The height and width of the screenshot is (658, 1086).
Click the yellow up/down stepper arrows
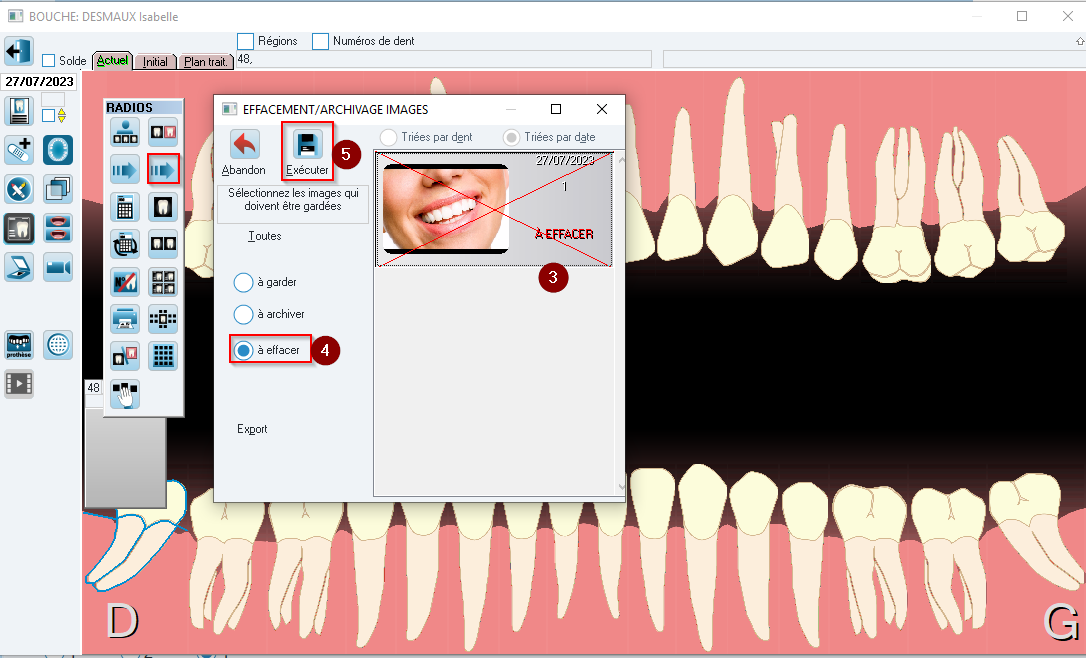62,115
